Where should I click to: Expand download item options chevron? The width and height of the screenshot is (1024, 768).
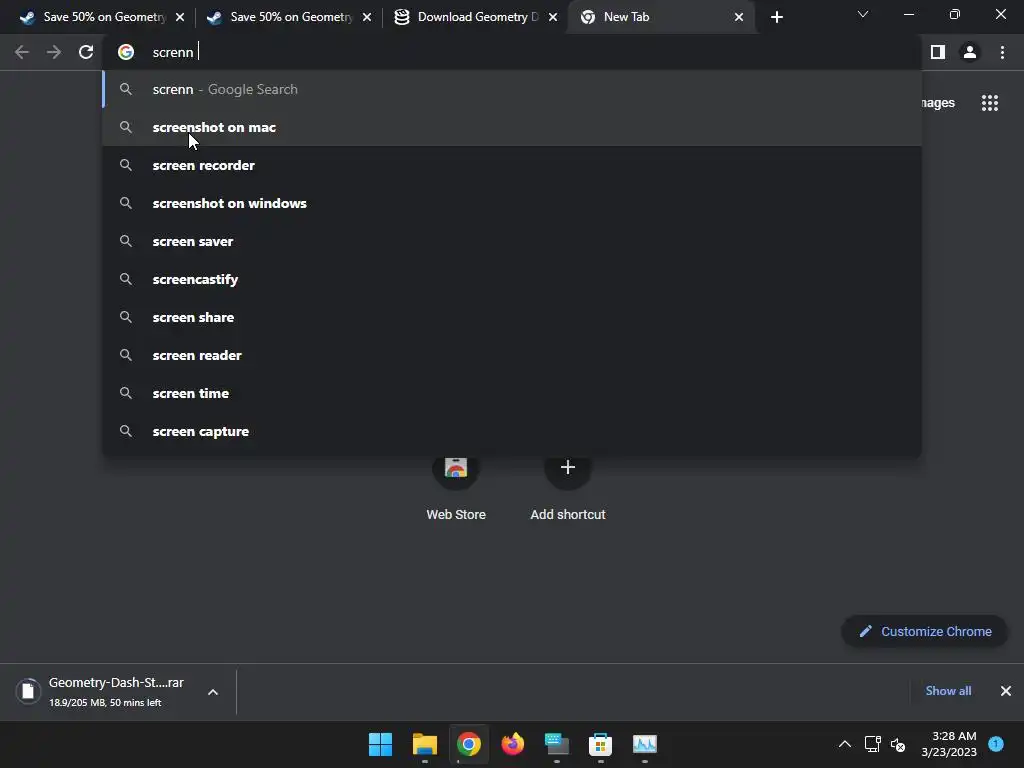point(213,692)
